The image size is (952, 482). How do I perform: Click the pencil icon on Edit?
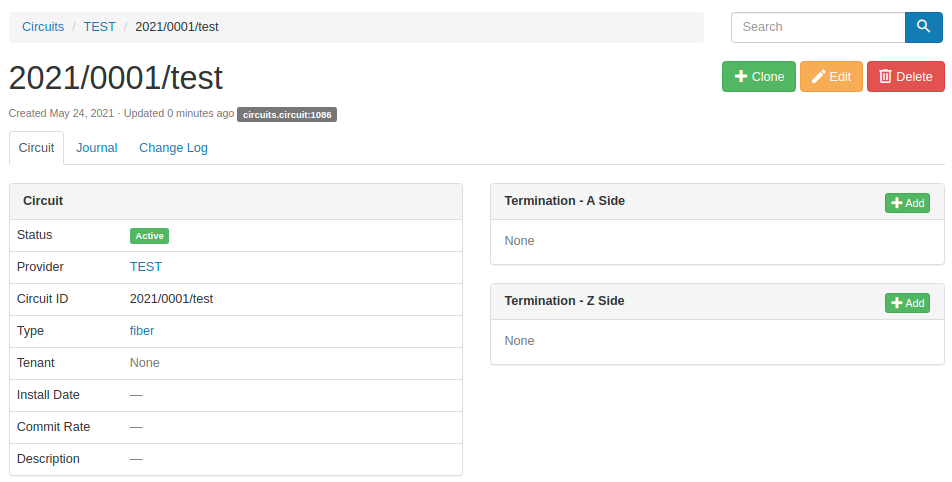pyautogui.click(x=818, y=76)
